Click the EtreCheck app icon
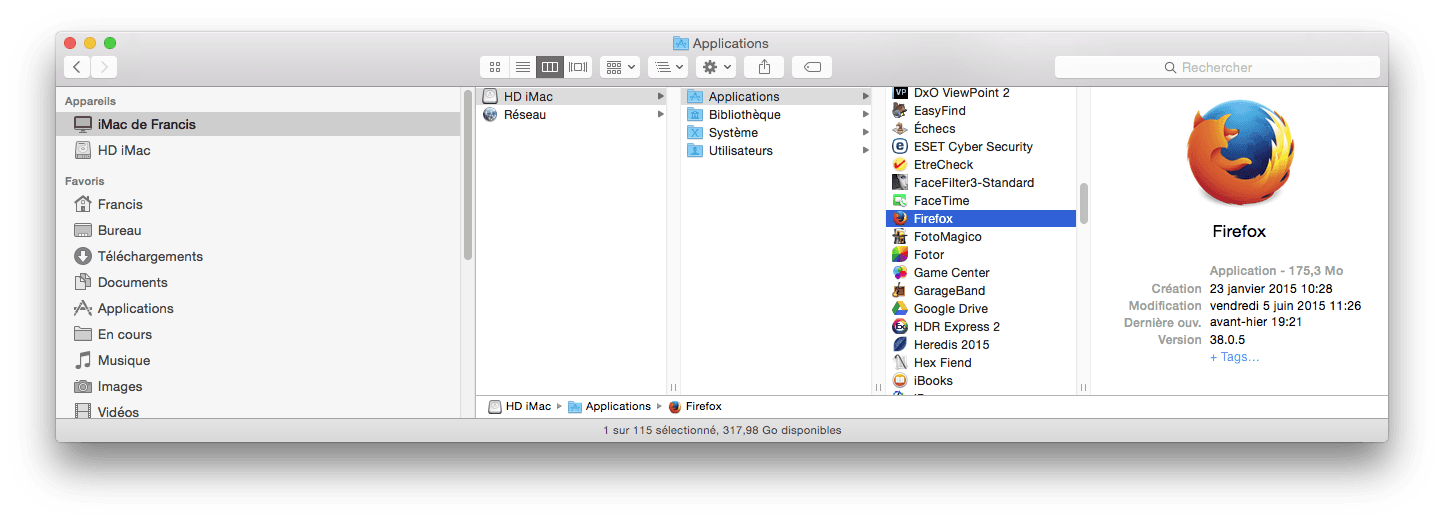The image size is (1444, 522). [x=900, y=164]
